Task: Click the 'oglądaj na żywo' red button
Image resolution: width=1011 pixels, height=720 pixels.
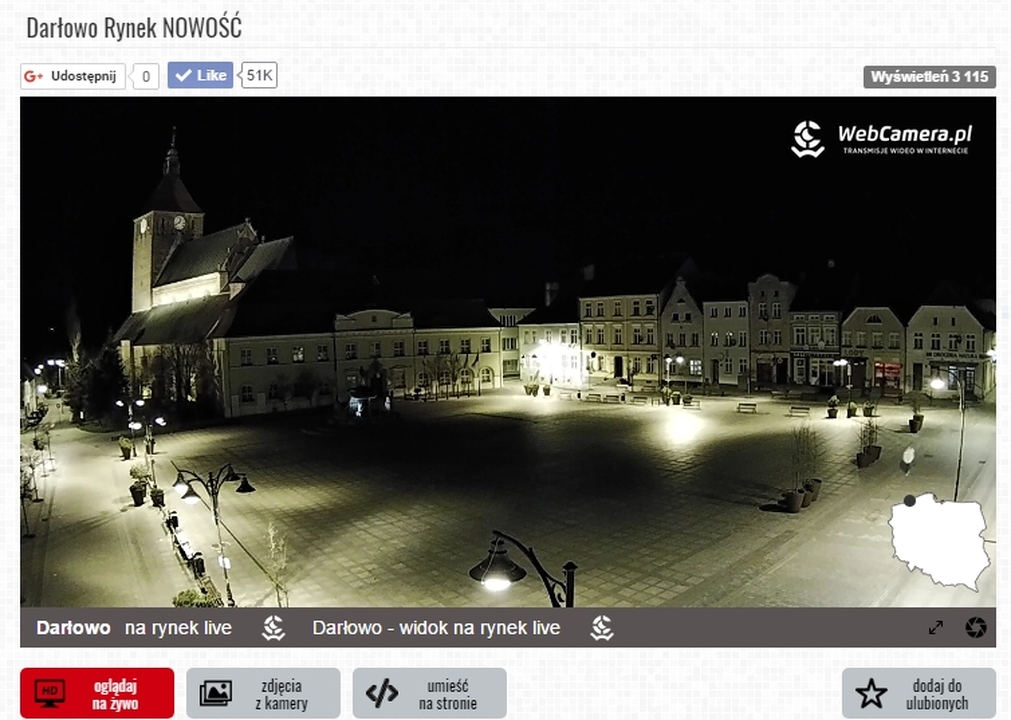Action: [x=97, y=693]
